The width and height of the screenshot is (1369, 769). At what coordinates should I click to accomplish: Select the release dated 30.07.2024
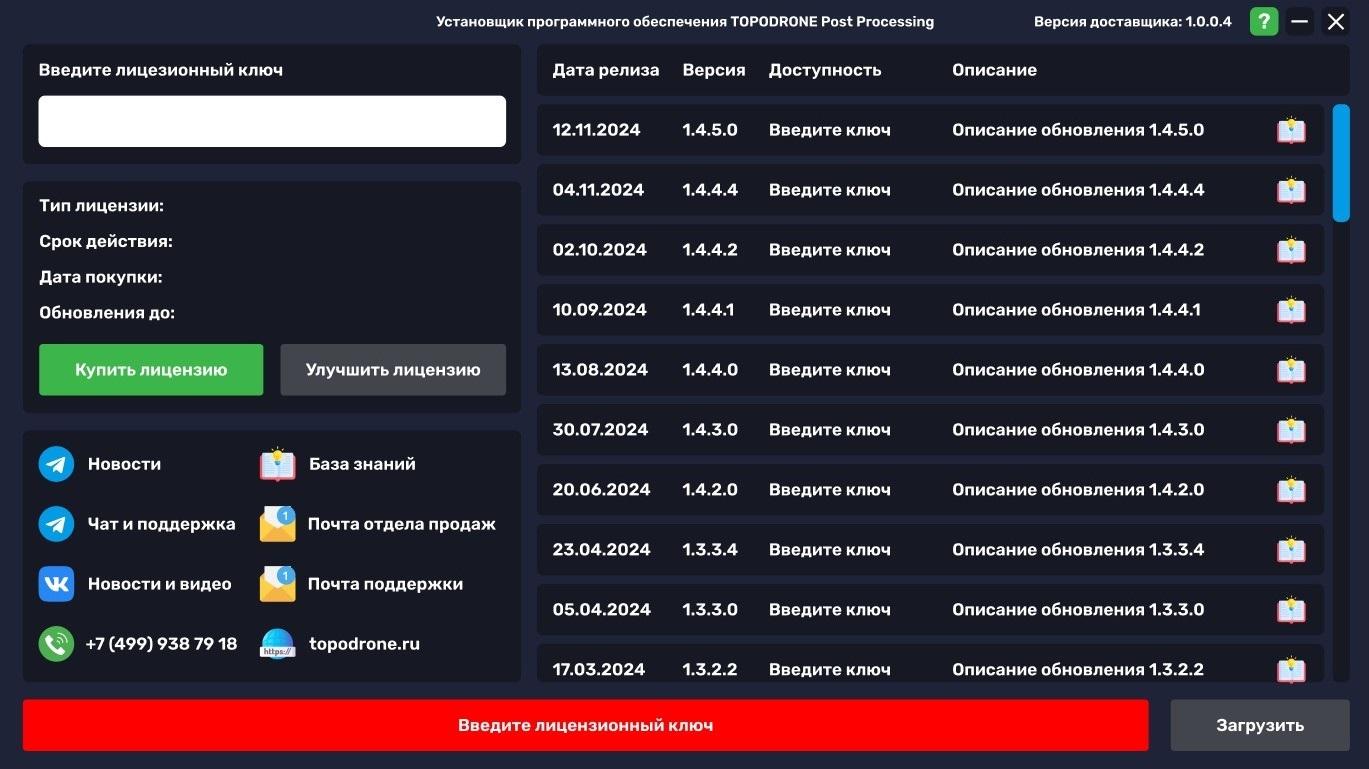tap(930, 430)
